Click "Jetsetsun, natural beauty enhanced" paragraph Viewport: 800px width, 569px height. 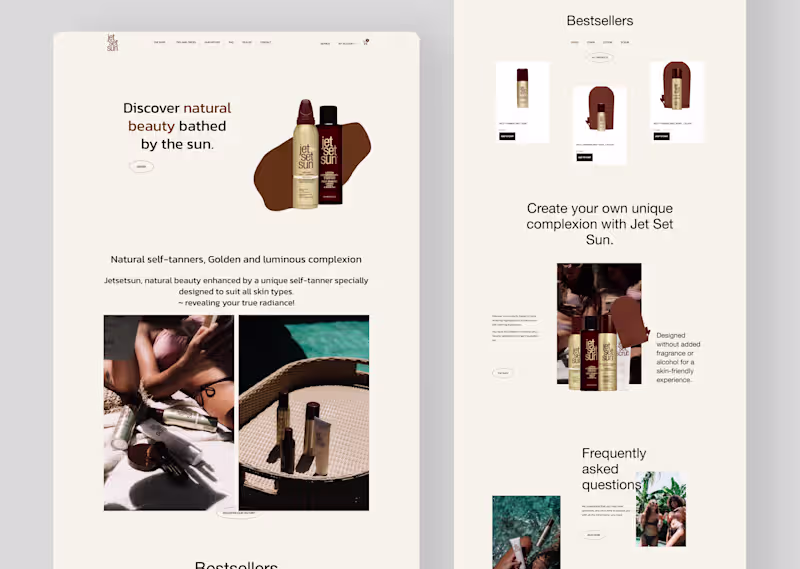click(236, 291)
